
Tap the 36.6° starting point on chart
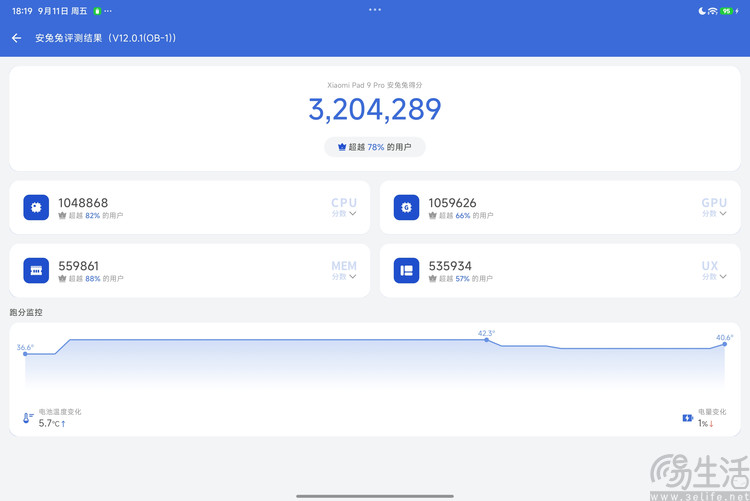point(25,354)
